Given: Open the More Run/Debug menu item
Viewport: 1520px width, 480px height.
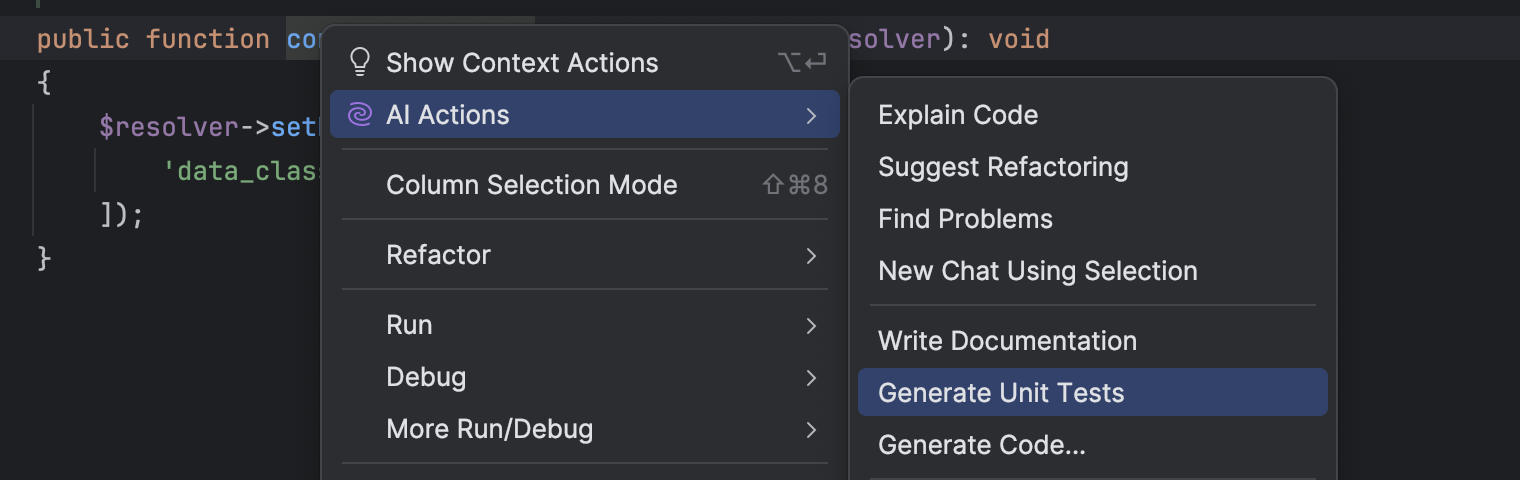Looking at the screenshot, I should point(489,429).
